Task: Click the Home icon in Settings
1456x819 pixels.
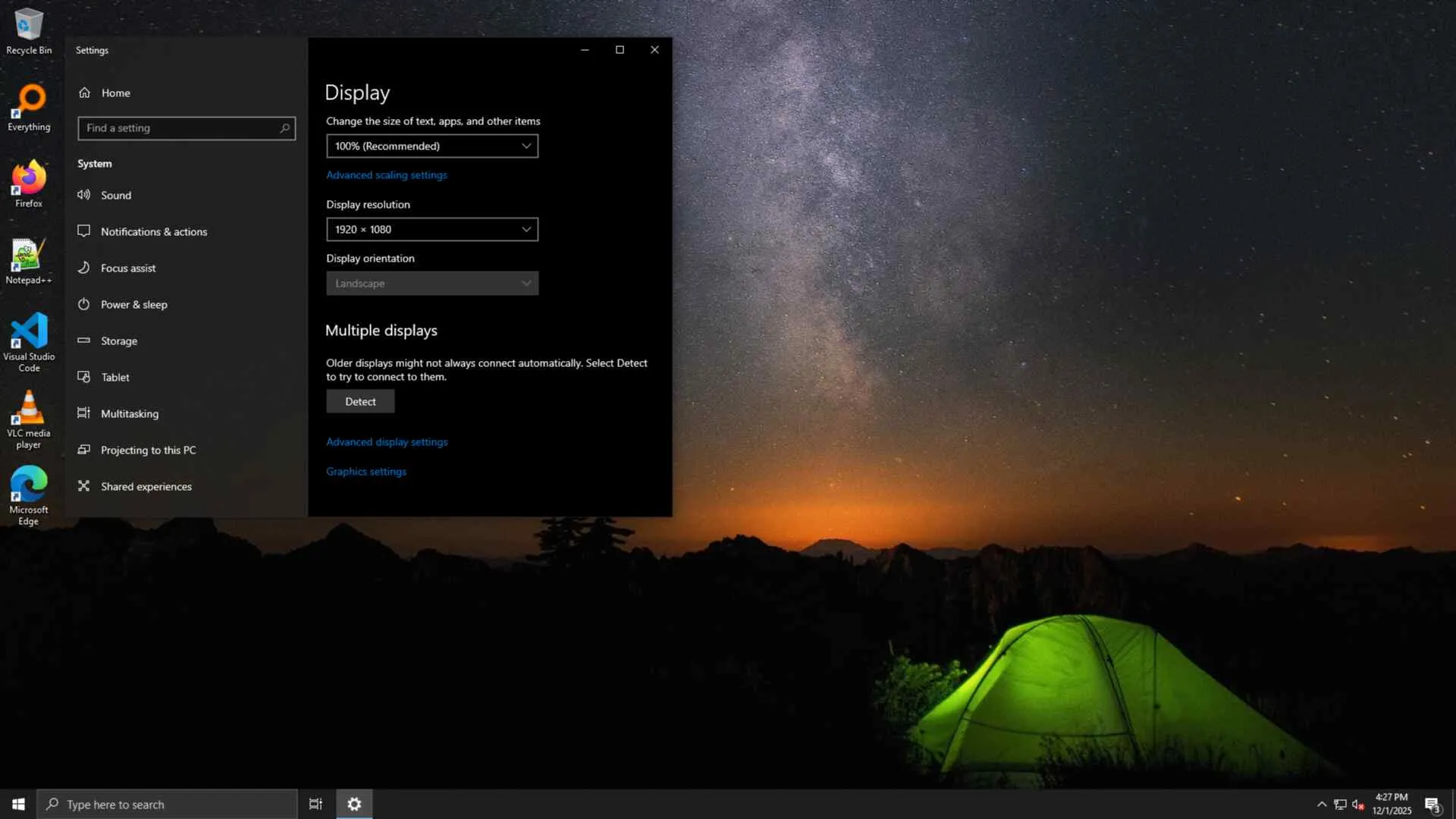Action: [x=85, y=93]
